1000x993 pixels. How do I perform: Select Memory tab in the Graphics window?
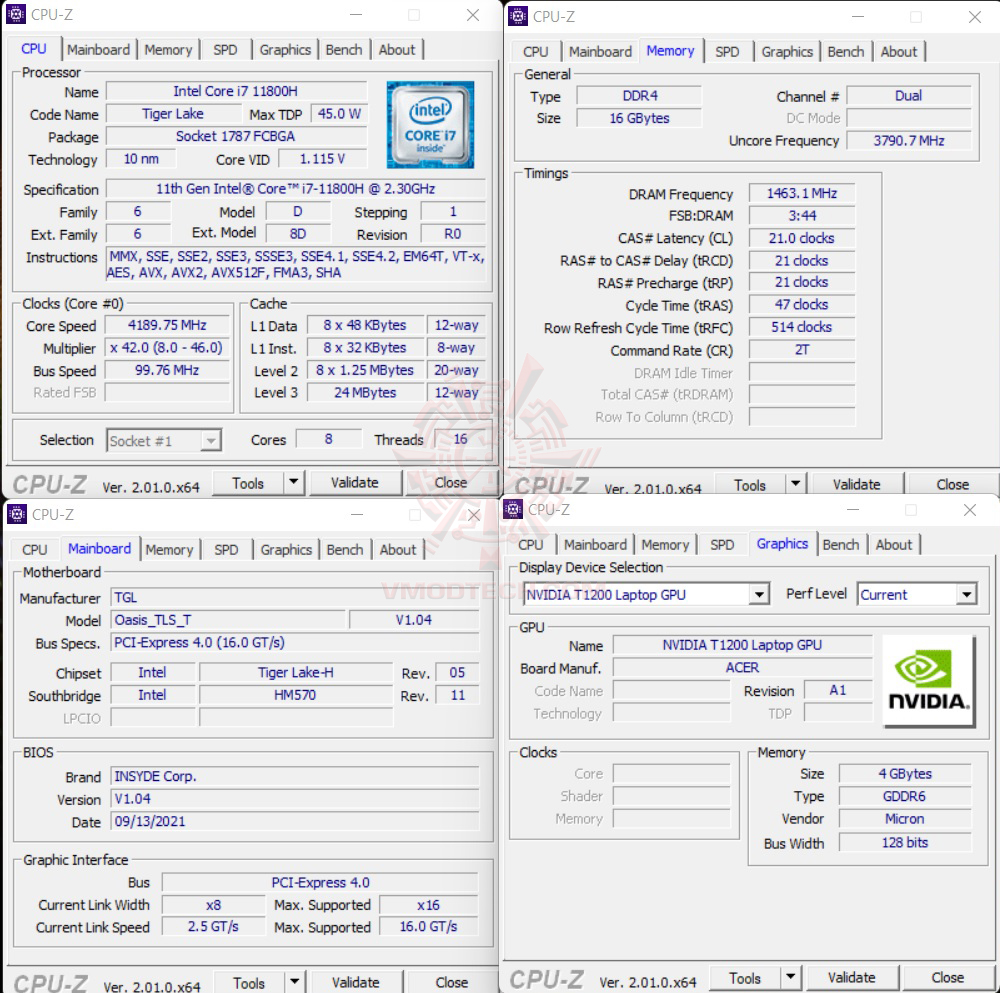point(665,545)
